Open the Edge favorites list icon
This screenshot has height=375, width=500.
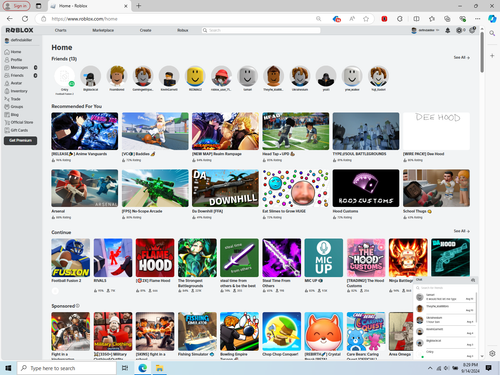click(x=432, y=19)
